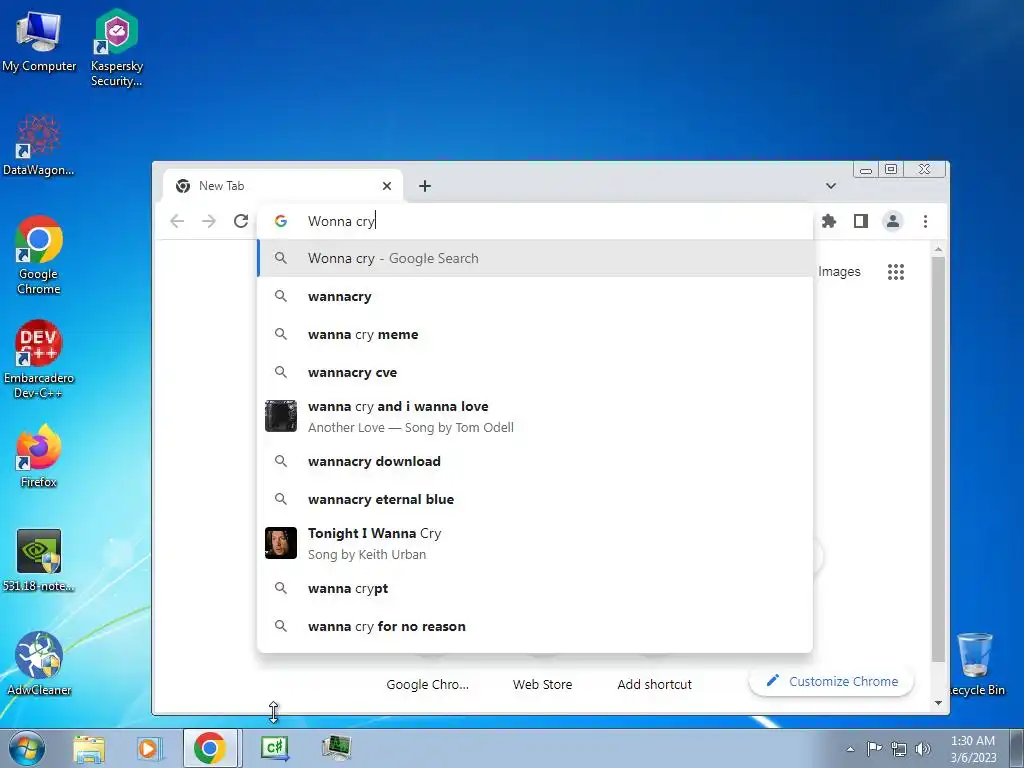This screenshot has height=768, width=1024.
Task: Close the New Tab tab
Action: (387, 186)
